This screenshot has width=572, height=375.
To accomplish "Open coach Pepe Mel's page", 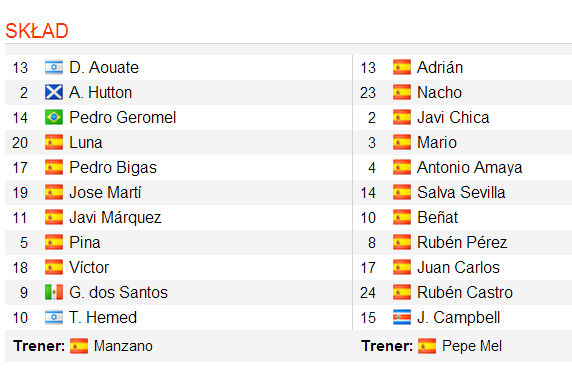I will click(x=472, y=346).
